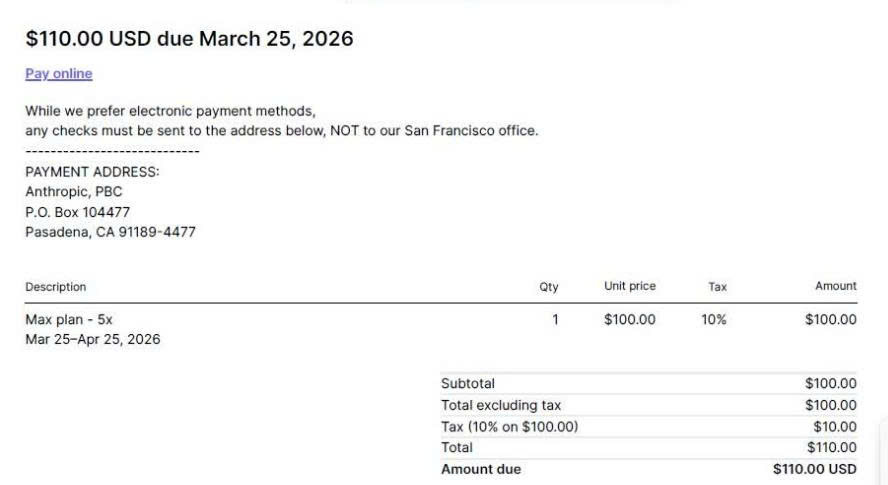Click the Mar 25–Apr 25, 2026 date range

pyautogui.click(x=92, y=339)
